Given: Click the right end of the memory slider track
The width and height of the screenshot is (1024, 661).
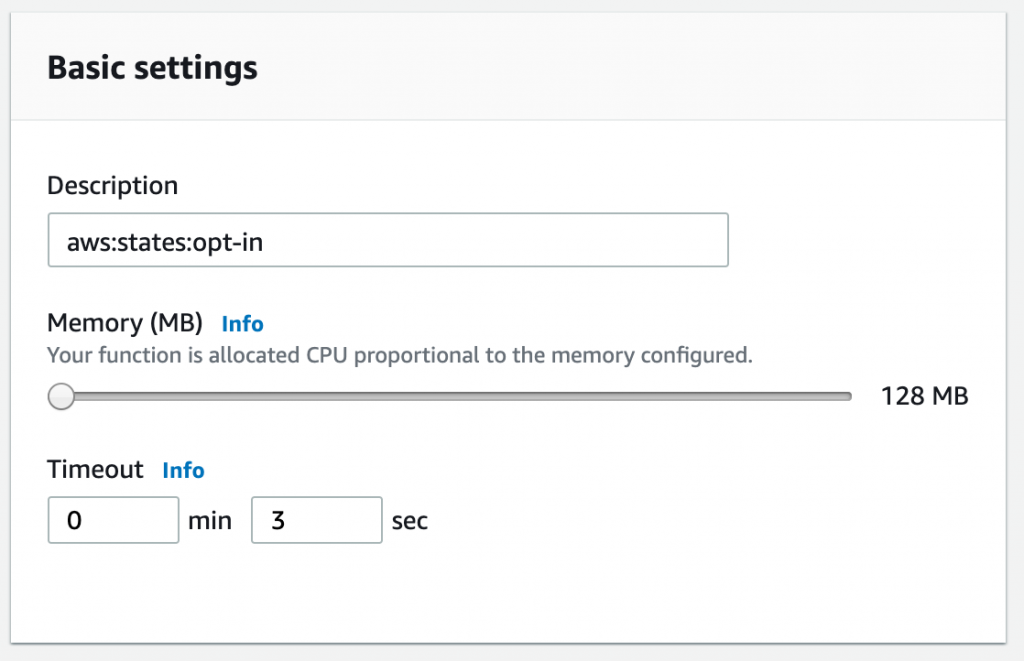Looking at the screenshot, I should 846,397.
